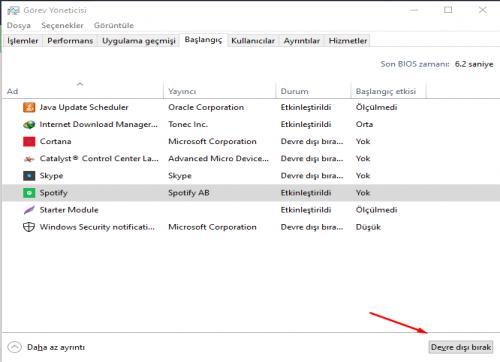This screenshot has height=362, width=500.
Task: Select the Java Update Scheduler row name
Action: tap(84, 107)
